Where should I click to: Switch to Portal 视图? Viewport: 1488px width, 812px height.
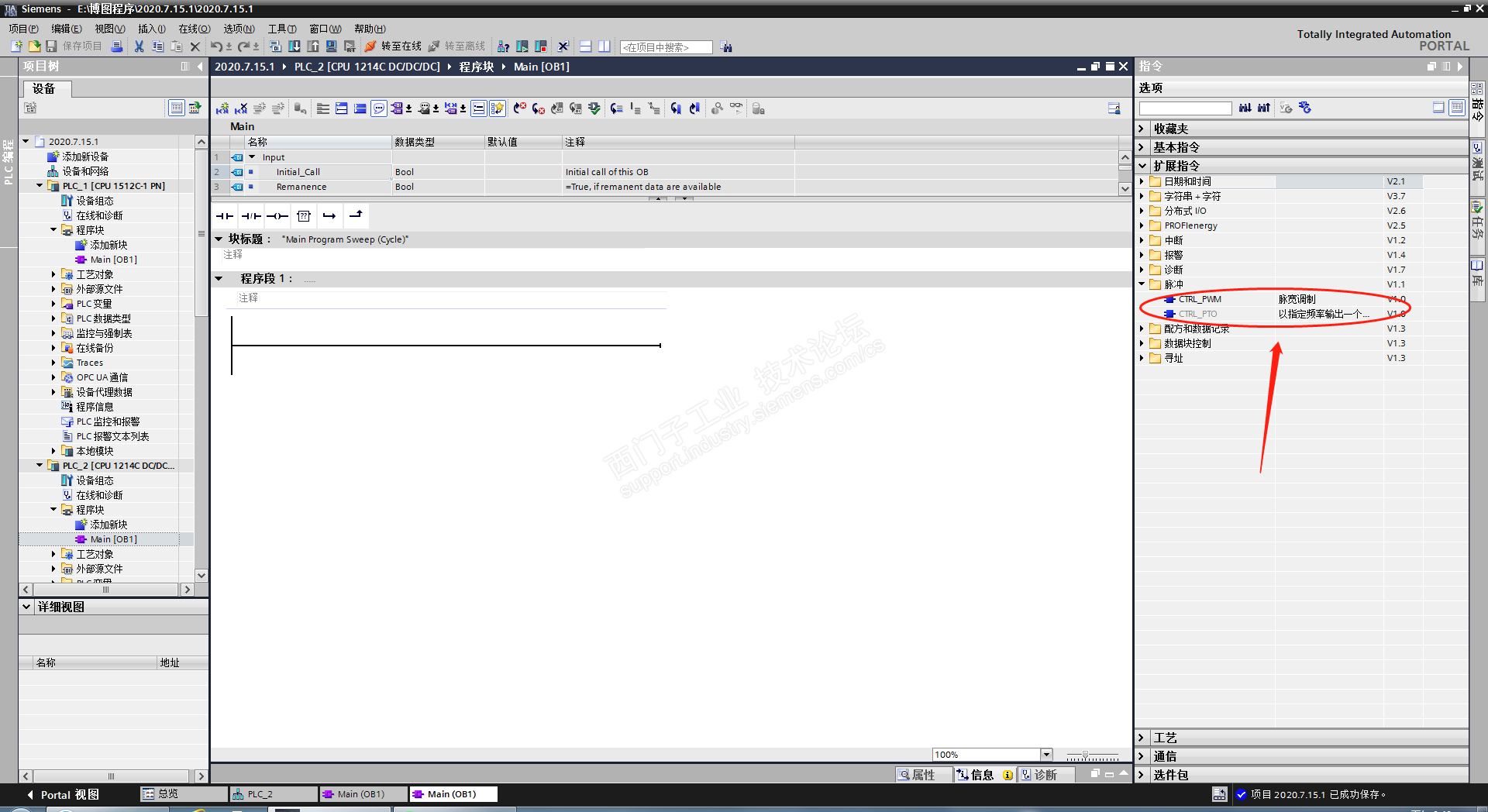(63, 795)
